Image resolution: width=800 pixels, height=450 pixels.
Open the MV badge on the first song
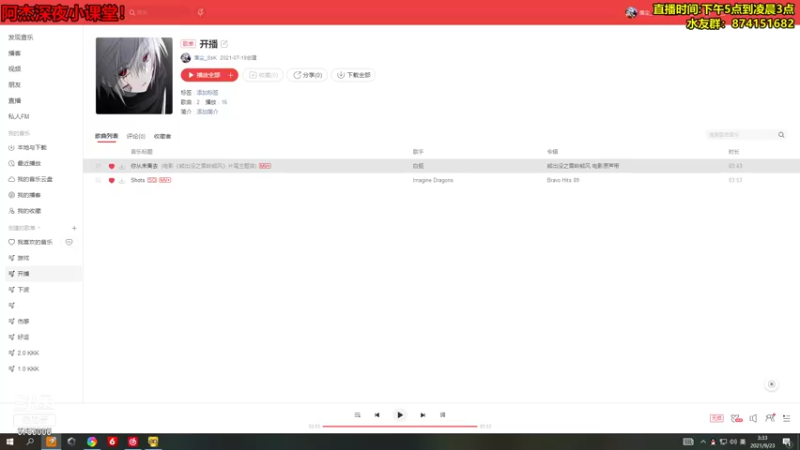265,166
